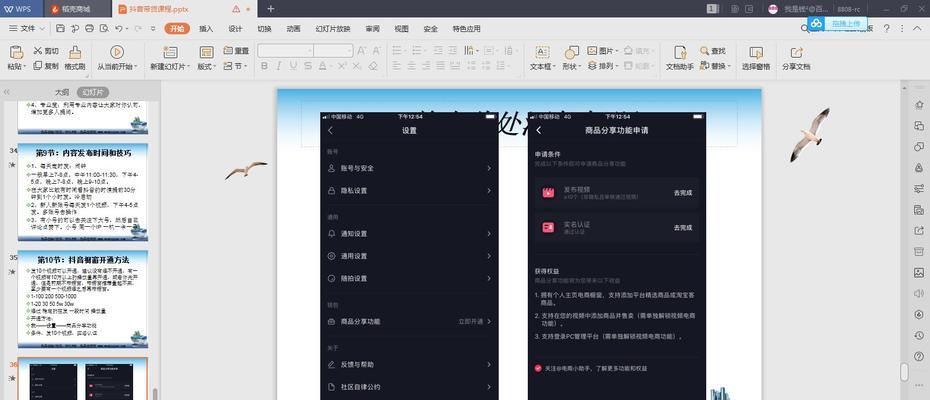Expand the customize quick access toolbar arrow
Screen dimensions: 930x400
point(153,28)
